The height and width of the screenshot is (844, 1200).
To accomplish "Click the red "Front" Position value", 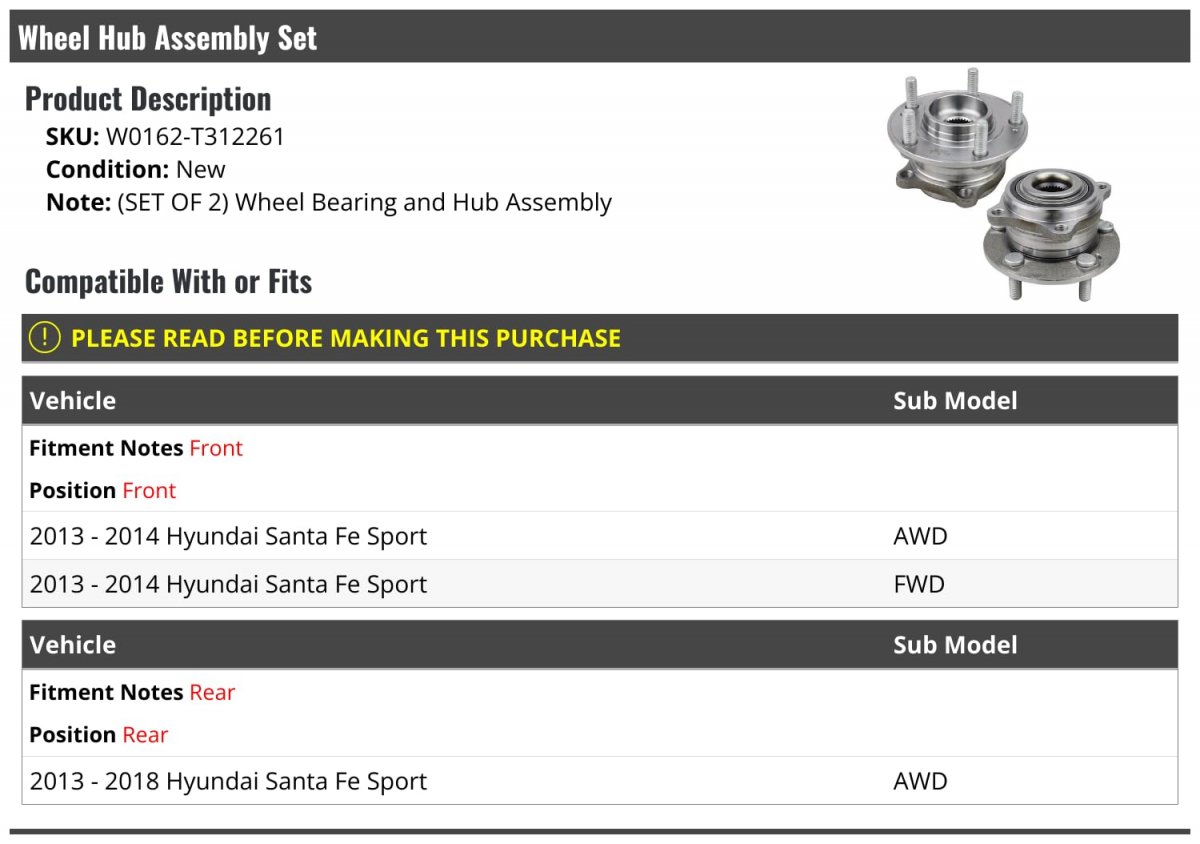I will [149, 491].
